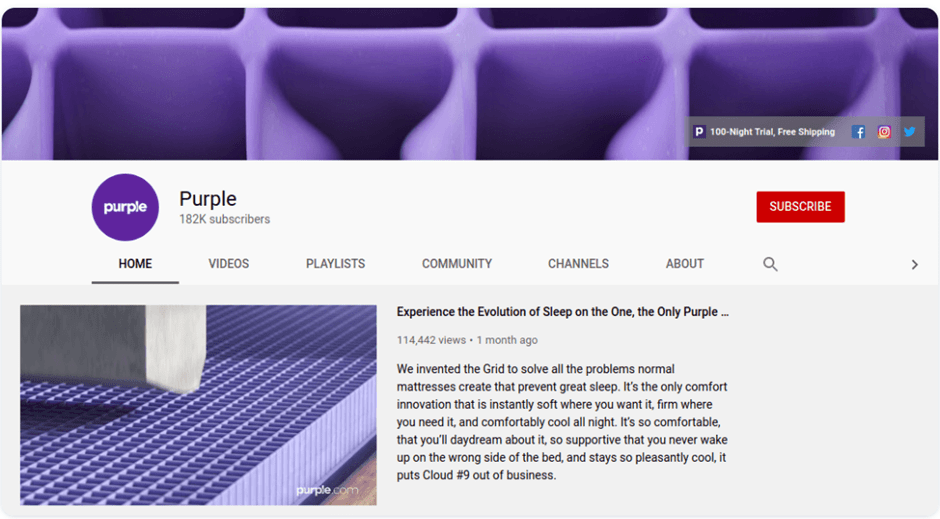940x519 pixels.
Task: Open the Facebook link in the banner
Action: (858, 132)
